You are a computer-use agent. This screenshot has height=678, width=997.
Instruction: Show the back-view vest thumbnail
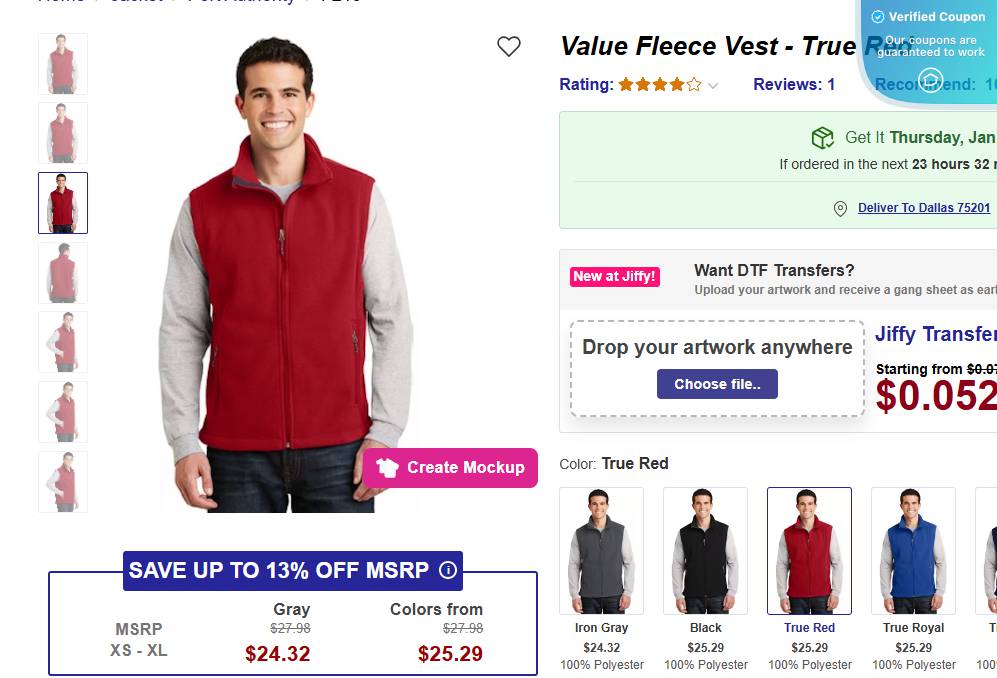click(x=63, y=273)
